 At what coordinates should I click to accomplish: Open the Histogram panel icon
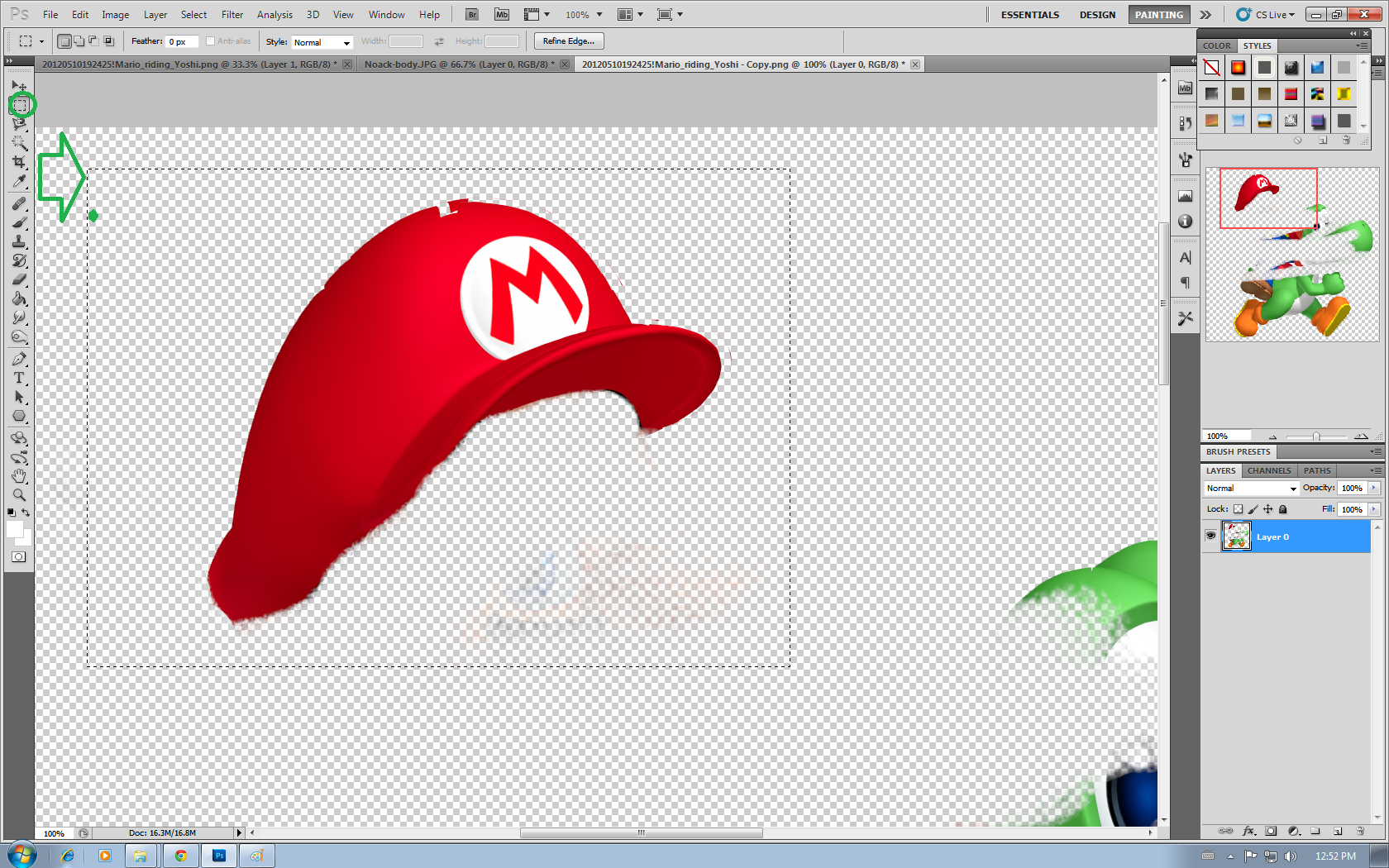(1185, 196)
